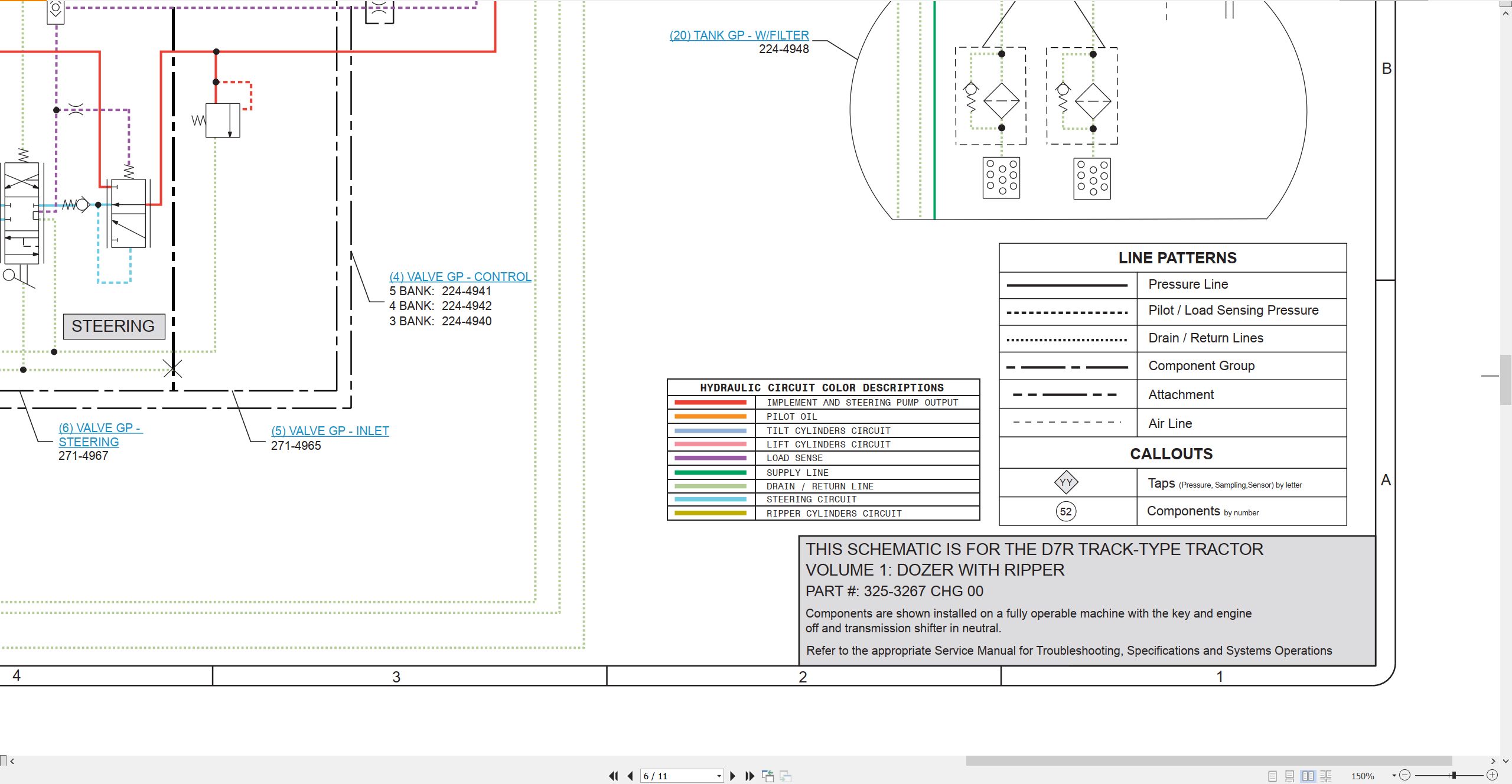The height and width of the screenshot is (784, 1512).
Task: Click the scroll right arrow
Action: click(x=1493, y=761)
